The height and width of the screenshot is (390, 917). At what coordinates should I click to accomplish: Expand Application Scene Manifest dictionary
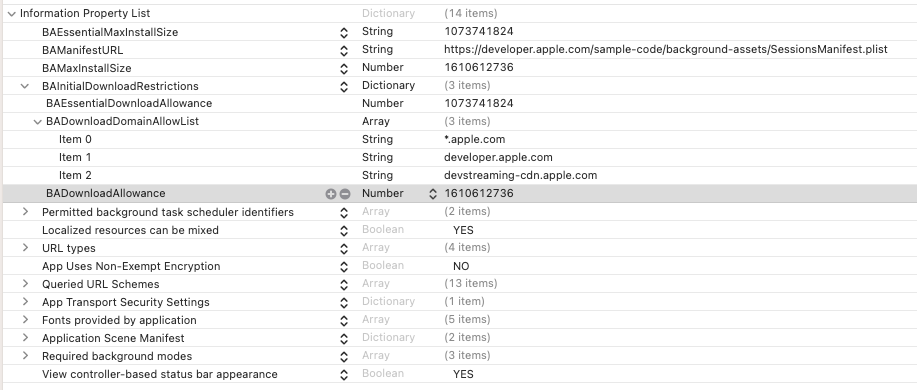pos(25,338)
